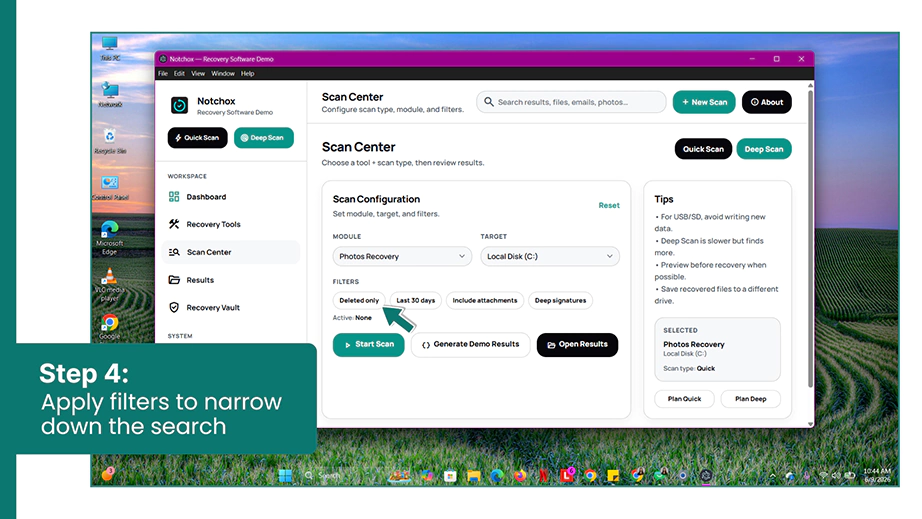922x519 pixels.
Task: Click the search magnifier icon in search bar
Action: [489, 102]
